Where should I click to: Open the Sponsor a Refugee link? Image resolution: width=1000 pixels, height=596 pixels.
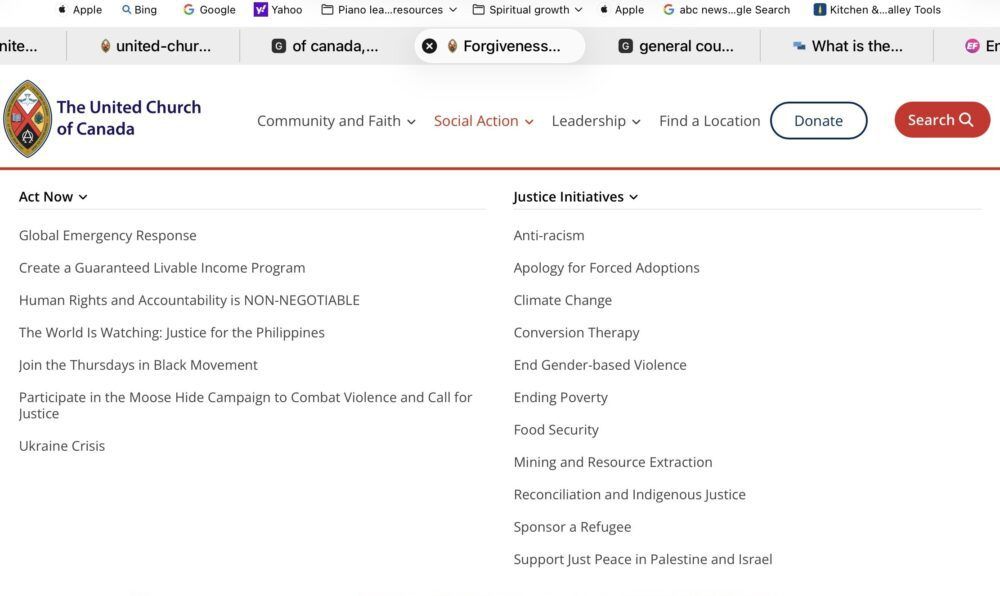click(x=573, y=527)
